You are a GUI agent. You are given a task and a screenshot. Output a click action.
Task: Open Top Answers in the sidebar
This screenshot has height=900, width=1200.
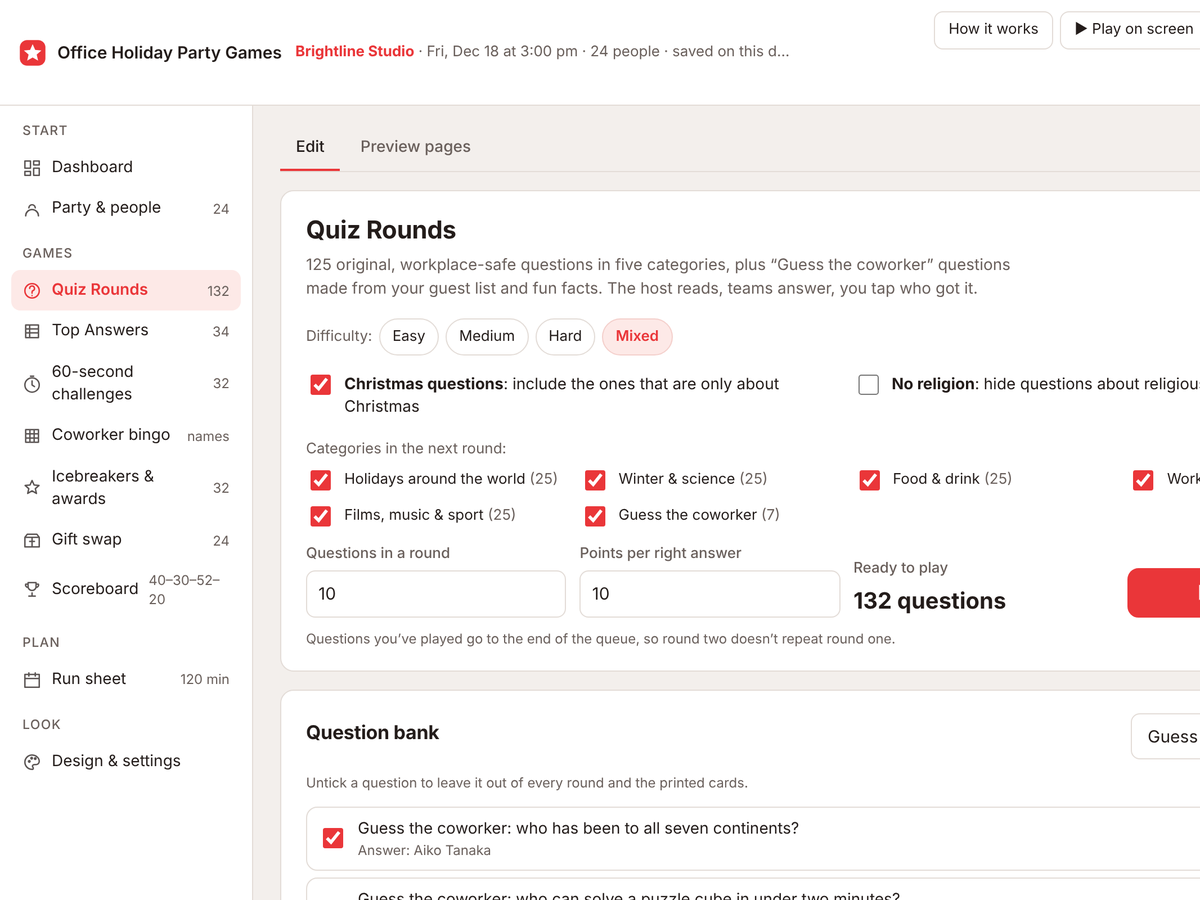tap(126, 331)
